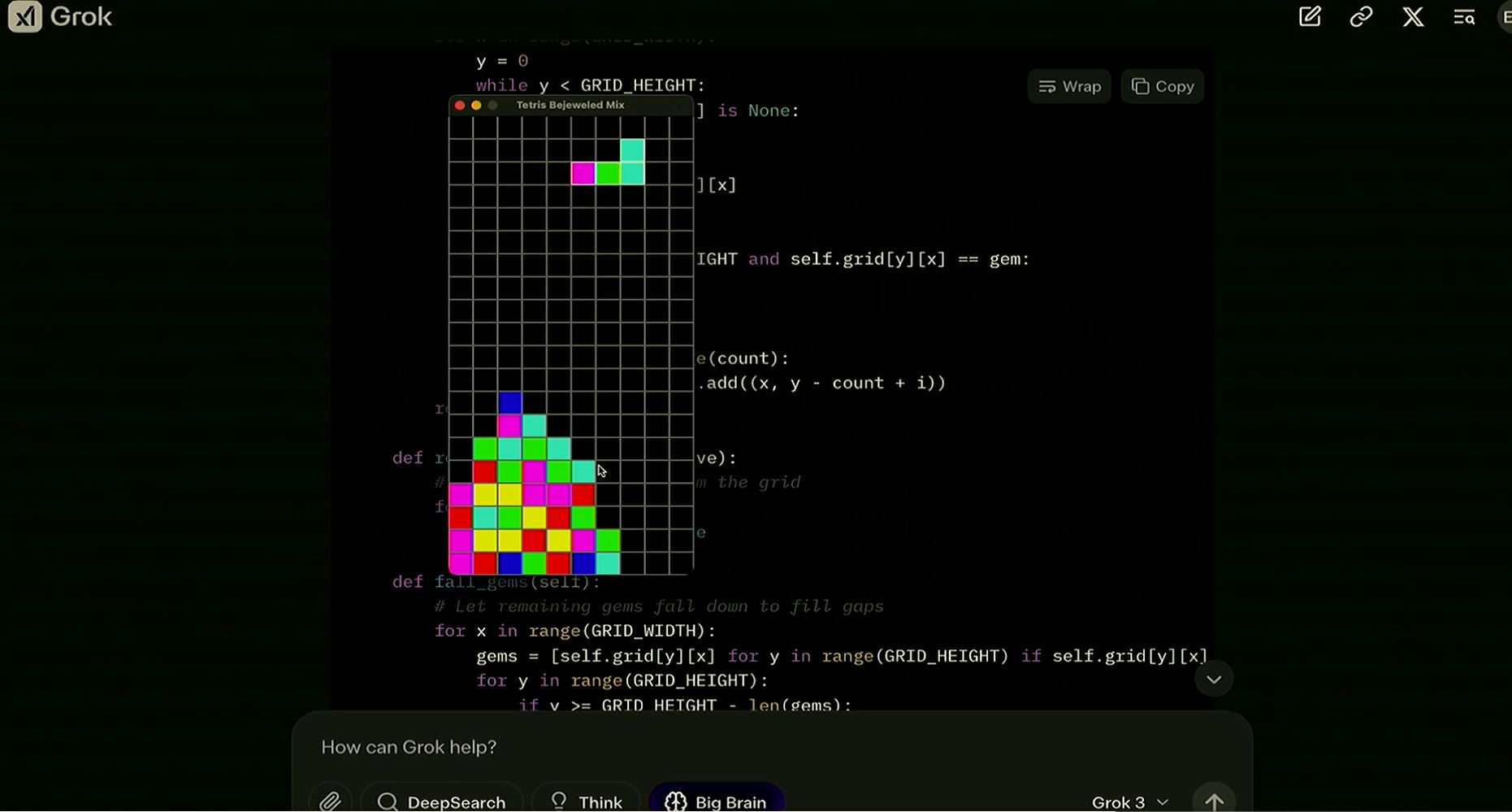Attach a file with paperclip icon
Viewport: 1512px width, 812px height.
330,801
